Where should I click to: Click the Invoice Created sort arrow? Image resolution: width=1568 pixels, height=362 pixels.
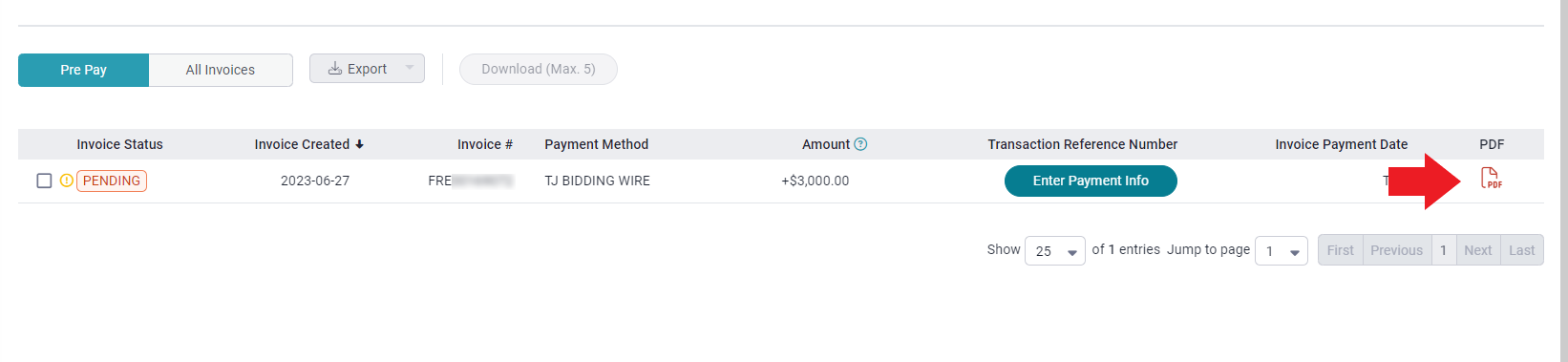359,144
